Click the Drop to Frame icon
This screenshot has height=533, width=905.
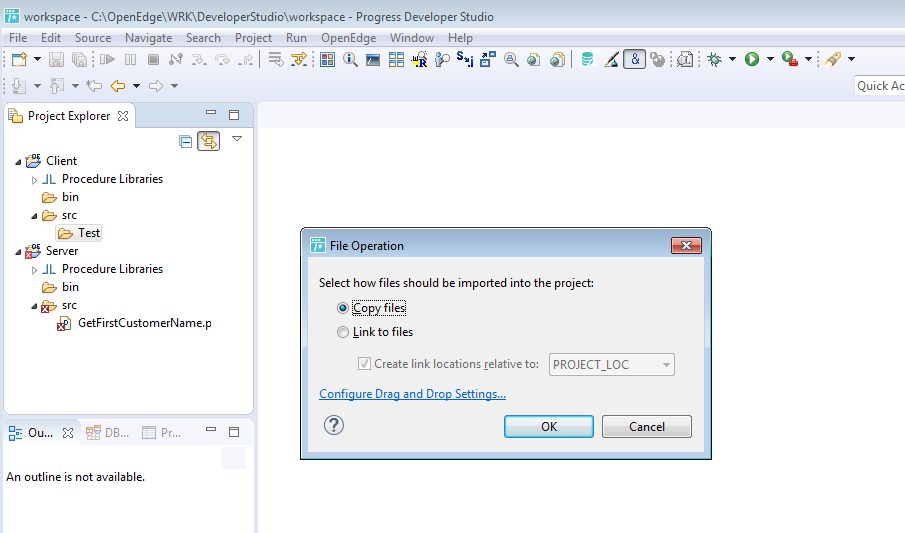tap(276, 59)
